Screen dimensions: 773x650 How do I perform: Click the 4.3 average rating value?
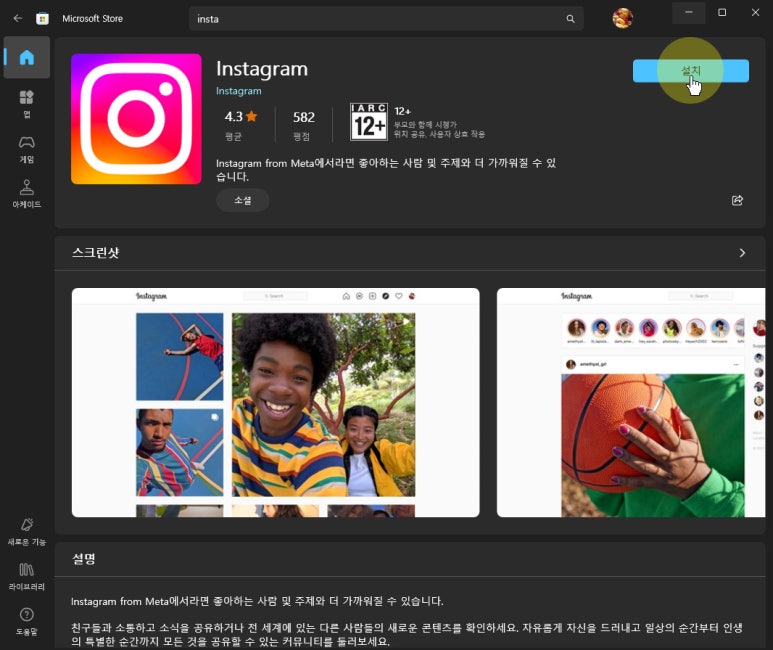233,117
